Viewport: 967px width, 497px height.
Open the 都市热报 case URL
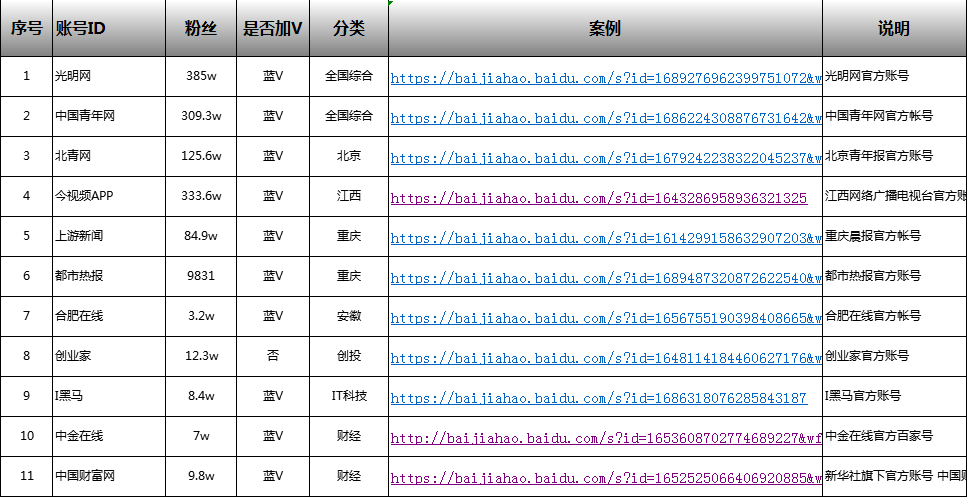[x=605, y=278]
